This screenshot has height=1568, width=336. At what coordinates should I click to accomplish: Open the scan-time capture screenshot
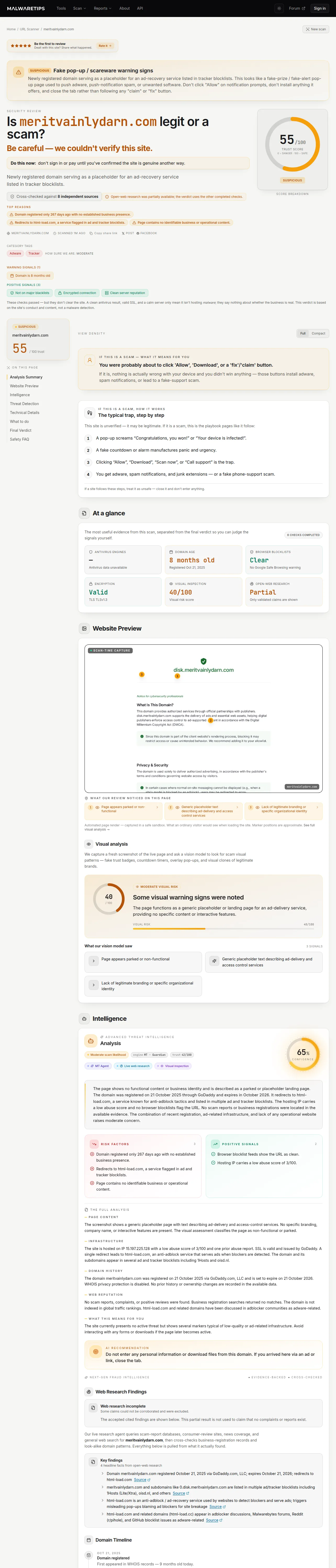tap(203, 718)
